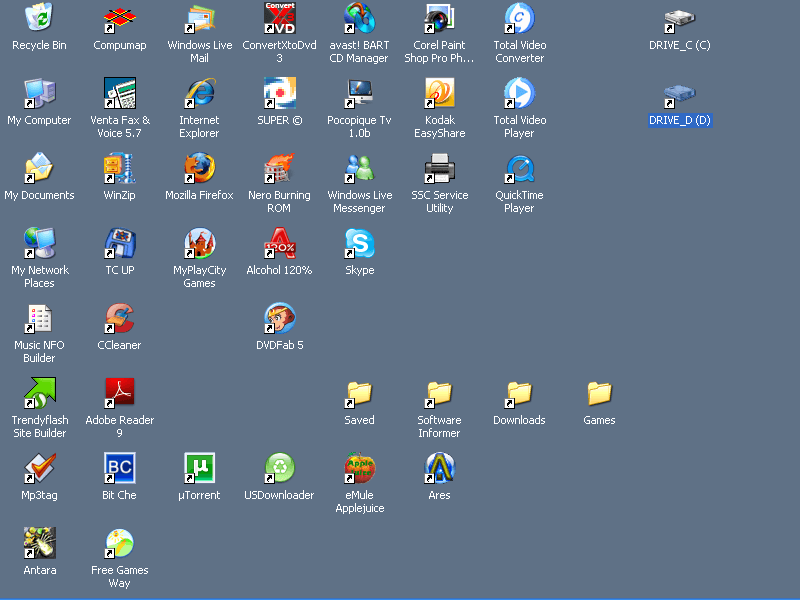Screen dimensions: 800x600
Task: Open Windows Live Messenger
Action: [358, 170]
